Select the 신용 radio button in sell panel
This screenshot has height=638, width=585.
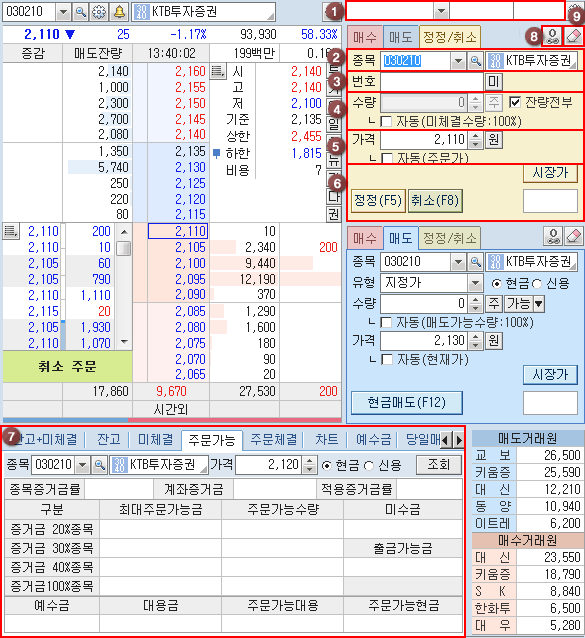(537, 283)
